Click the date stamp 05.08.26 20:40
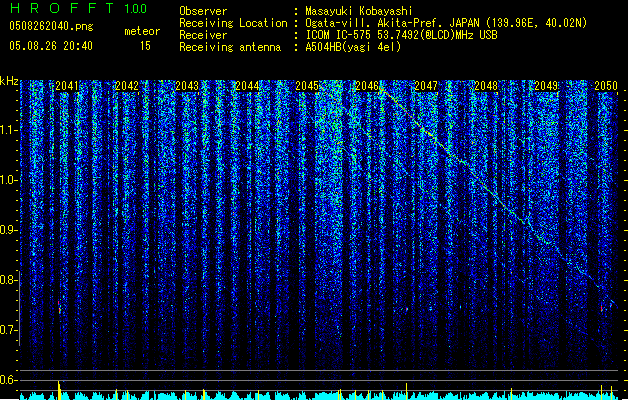This screenshot has width=629, height=400. click(x=51, y=46)
